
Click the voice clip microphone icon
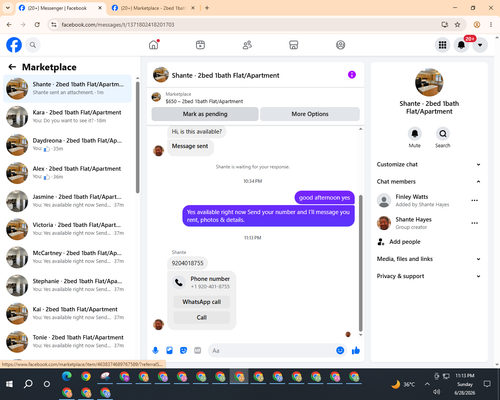(155, 350)
